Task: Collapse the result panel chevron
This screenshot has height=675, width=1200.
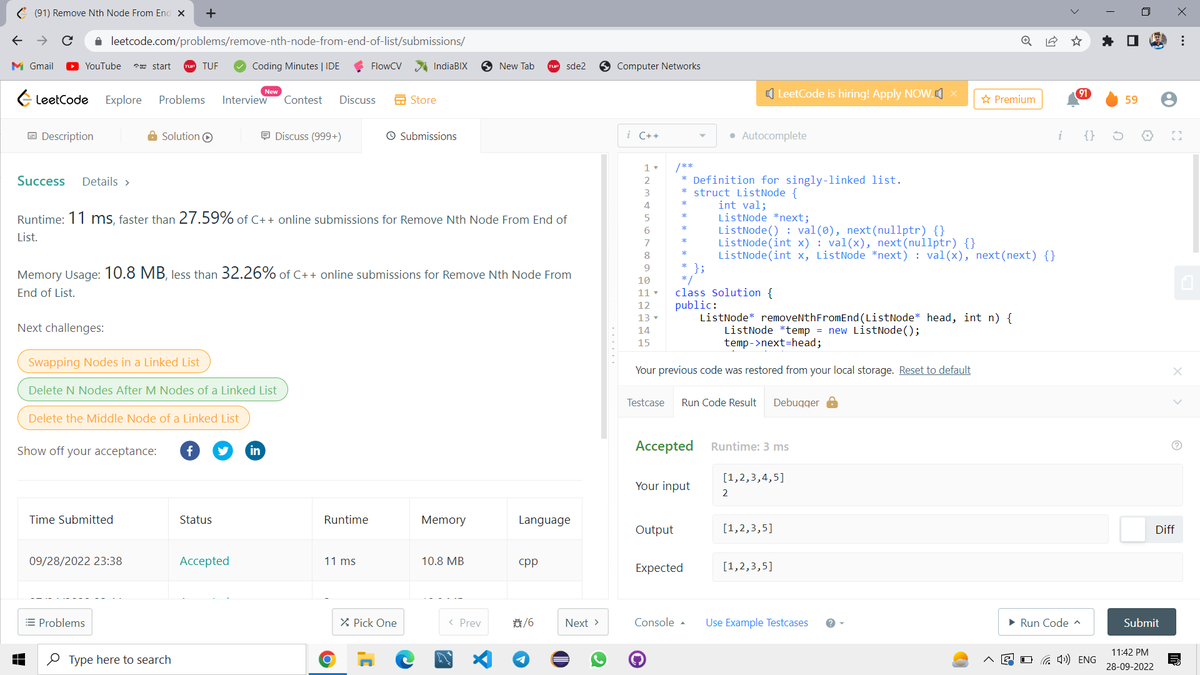Action: point(1178,402)
